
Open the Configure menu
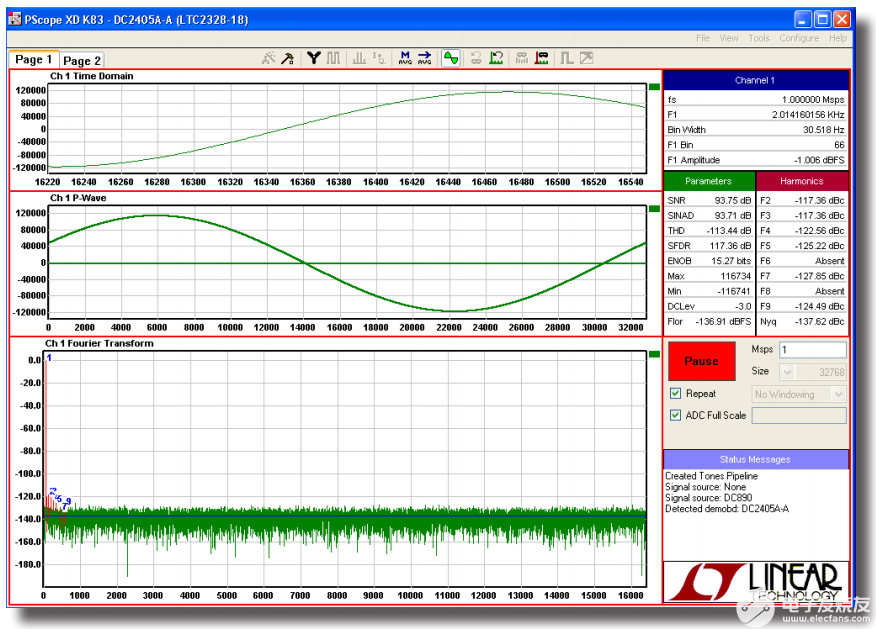[x=798, y=38]
